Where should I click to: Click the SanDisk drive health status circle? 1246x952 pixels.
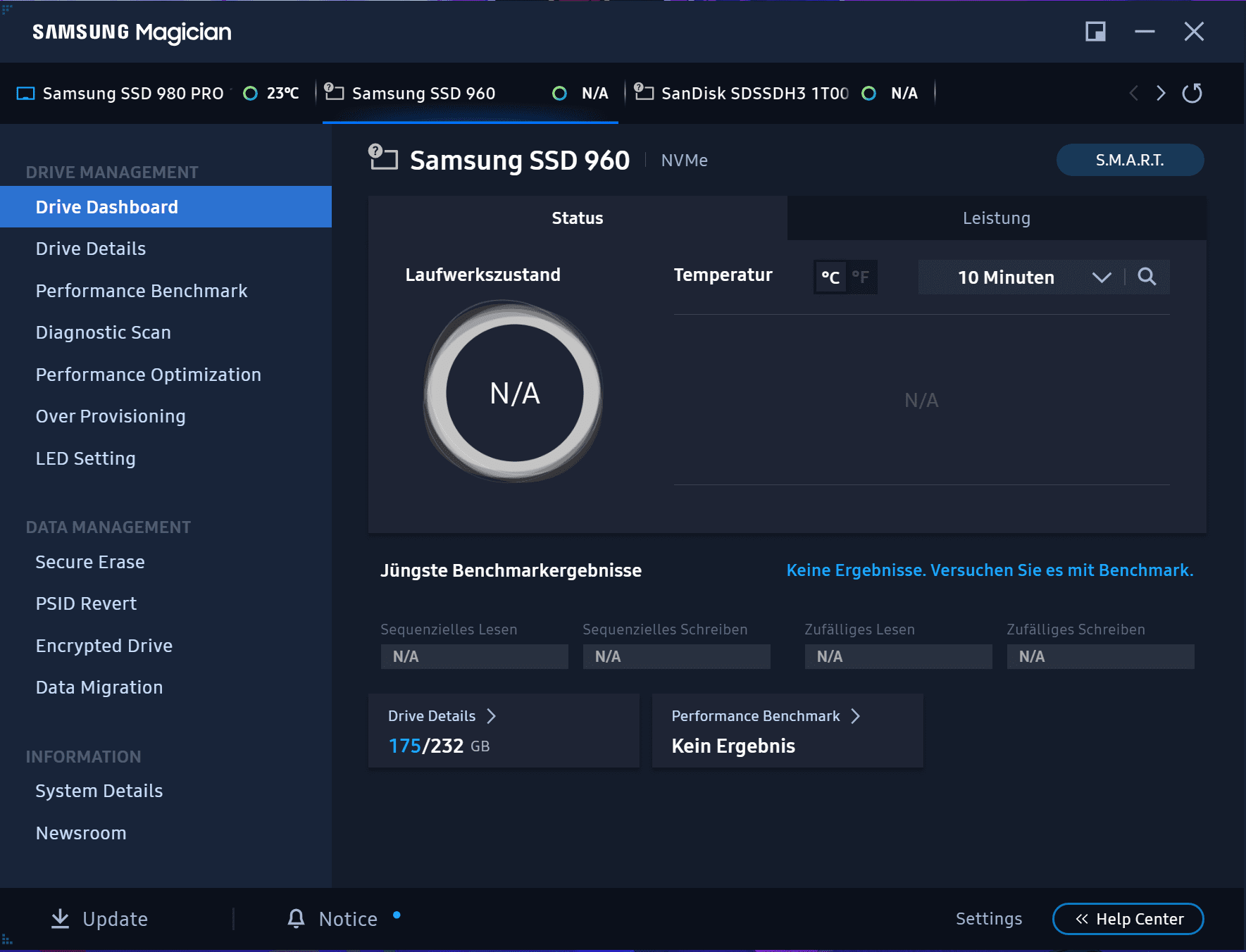click(869, 94)
